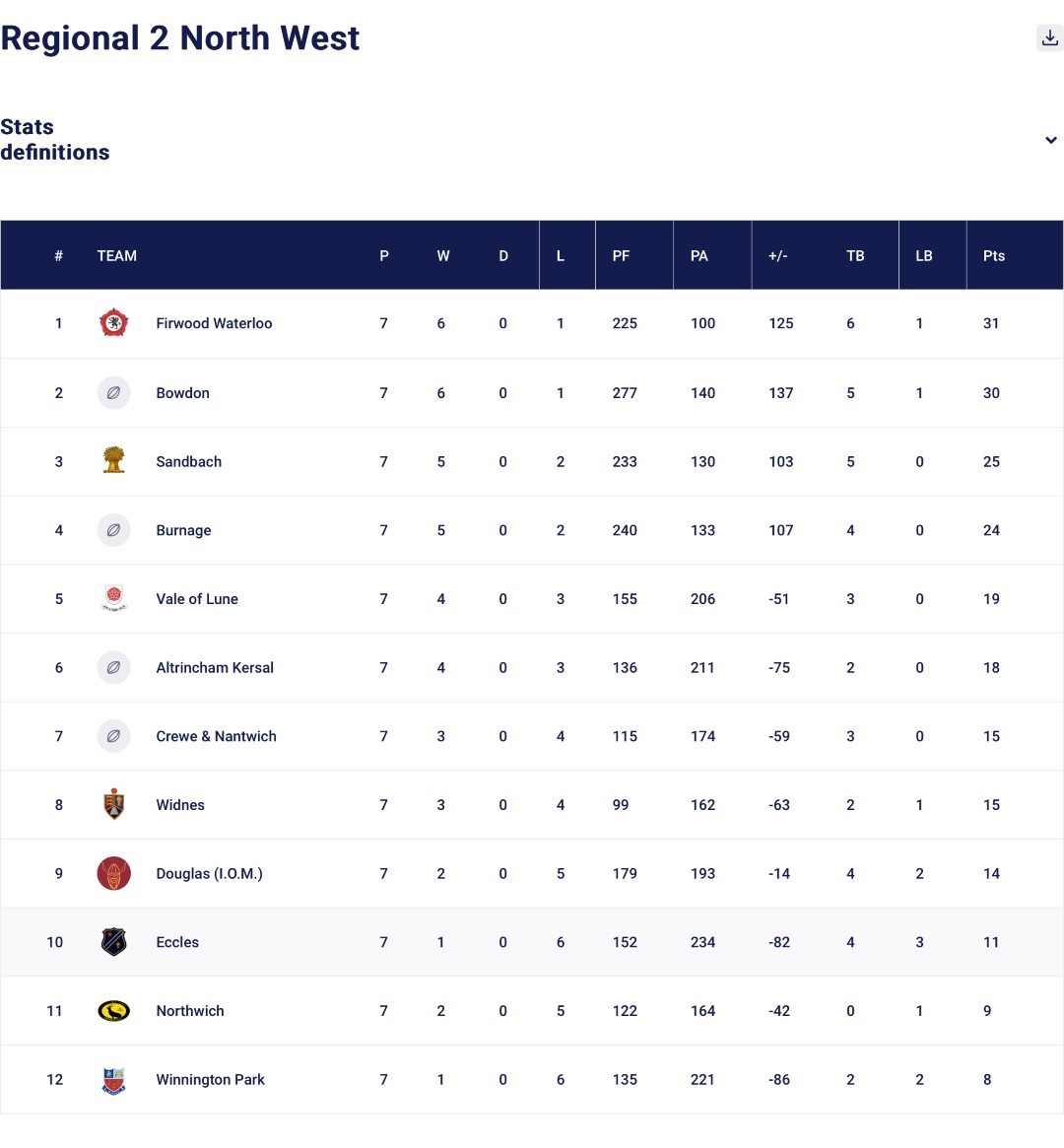Open the Crewe & Nantwich team link

[x=216, y=736]
